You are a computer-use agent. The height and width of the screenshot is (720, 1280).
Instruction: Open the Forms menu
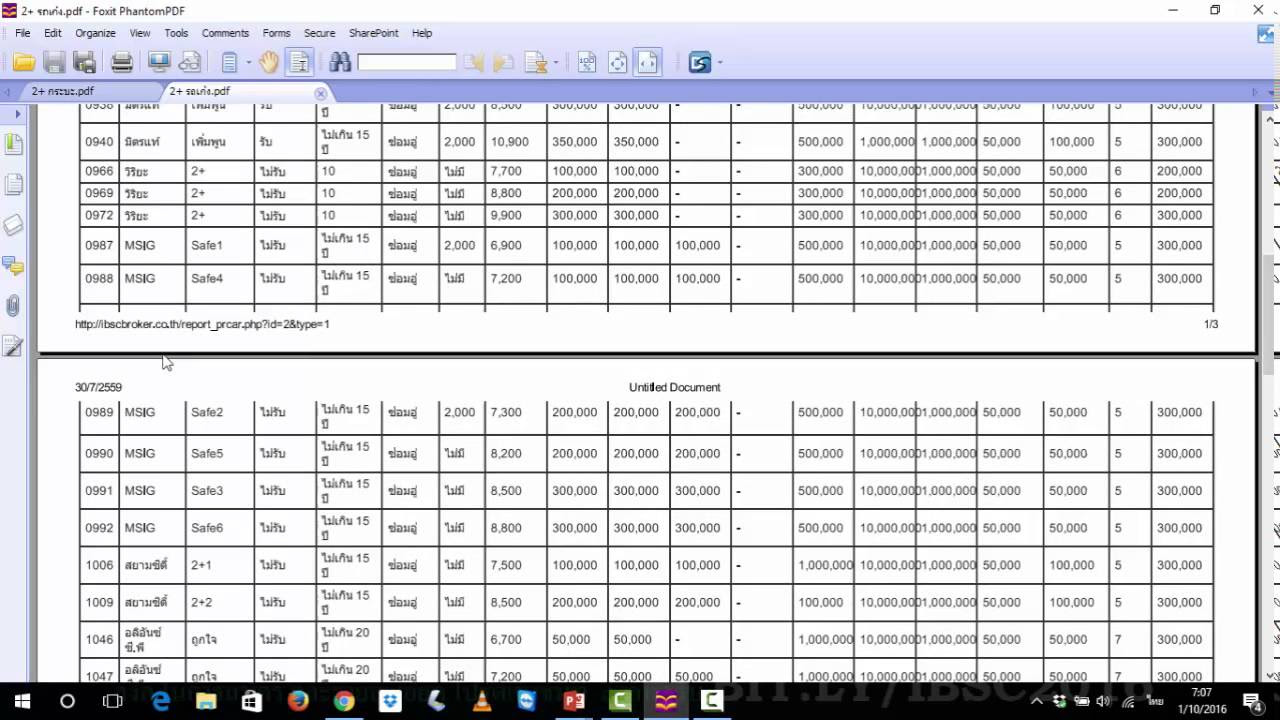pyautogui.click(x=276, y=33)
